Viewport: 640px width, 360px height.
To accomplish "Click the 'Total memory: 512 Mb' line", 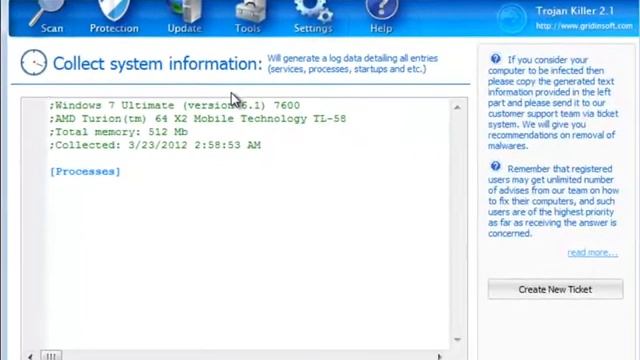I will click(118, 132).
